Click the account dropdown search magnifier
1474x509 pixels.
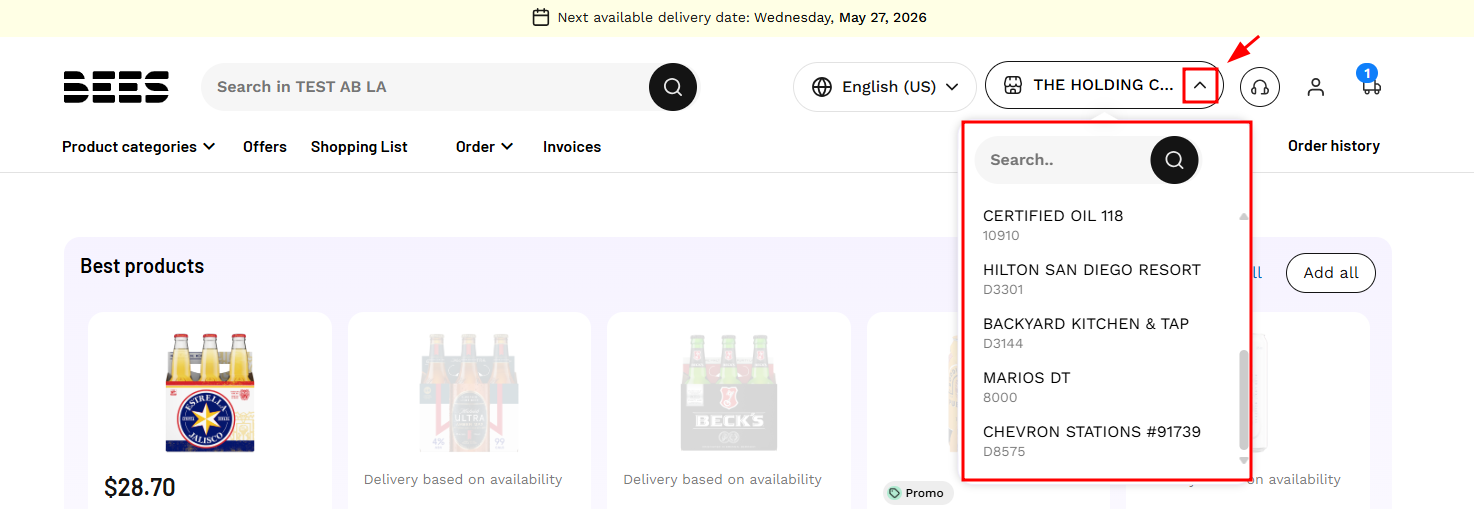(1174, 160)
